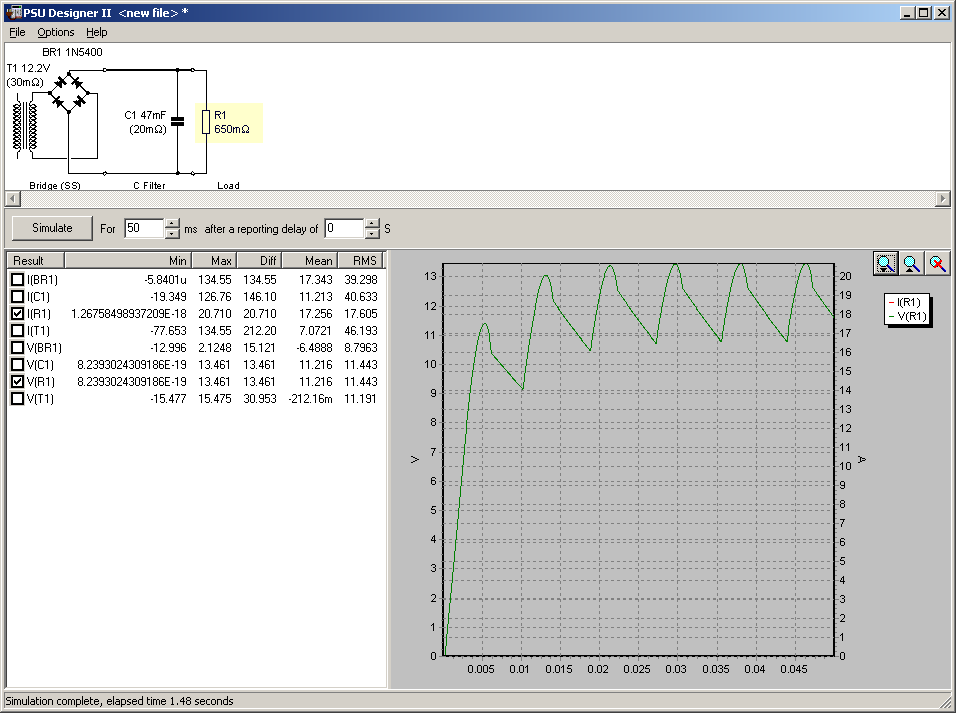Click the 'C Filter' section label
The height and width of the screenshot is (713, 956).
tap(149, 185)
